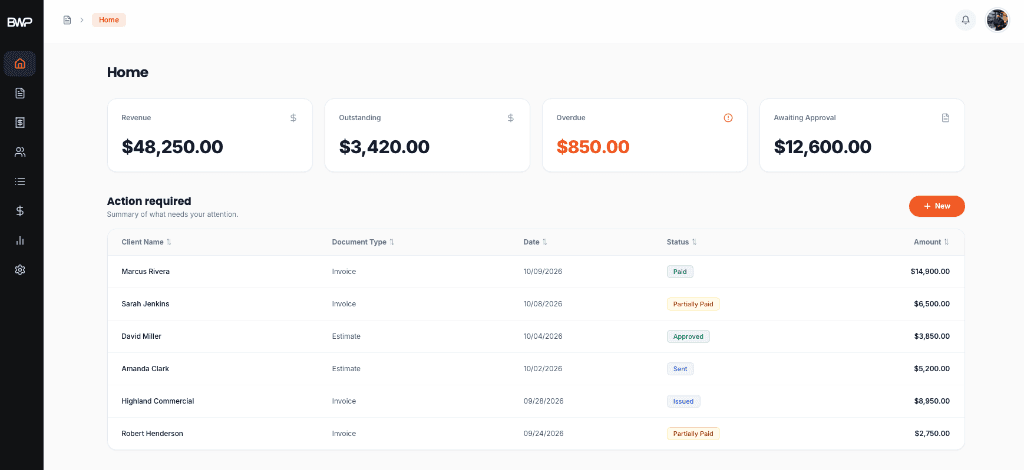Click the date 10/09/2026
The image size is (1024, 470).
(543, 272)
